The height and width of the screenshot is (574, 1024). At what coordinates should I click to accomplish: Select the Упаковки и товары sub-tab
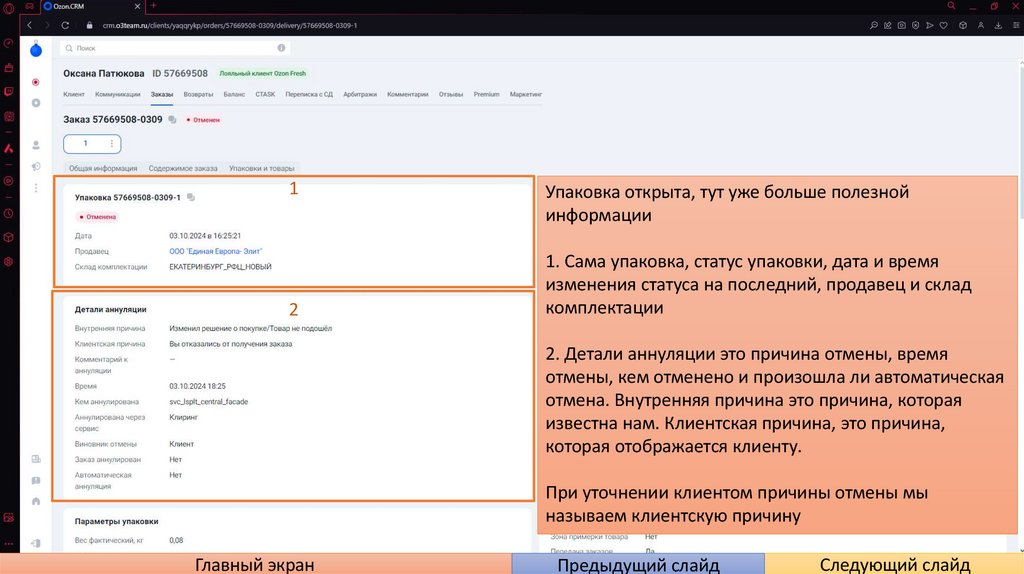[261, 168]
